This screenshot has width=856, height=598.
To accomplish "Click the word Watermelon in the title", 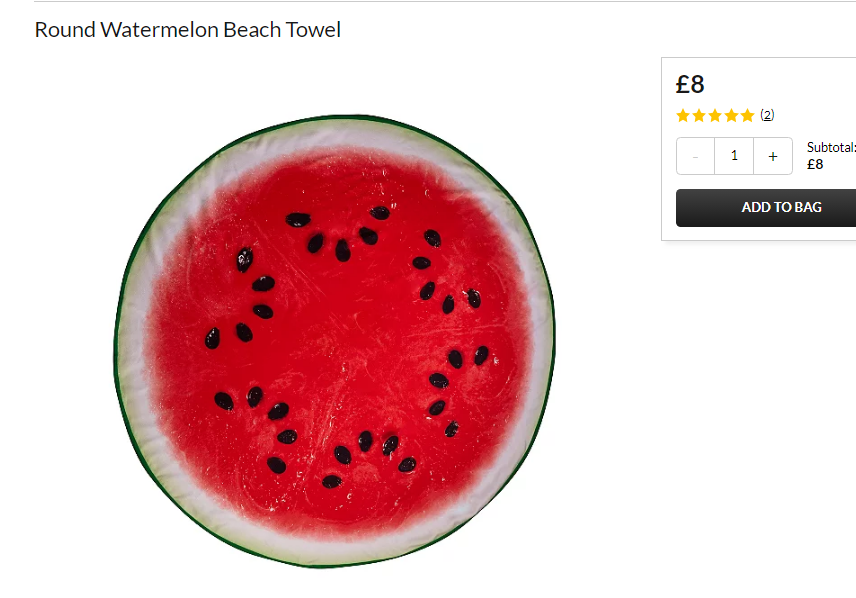I will (160, 29).
